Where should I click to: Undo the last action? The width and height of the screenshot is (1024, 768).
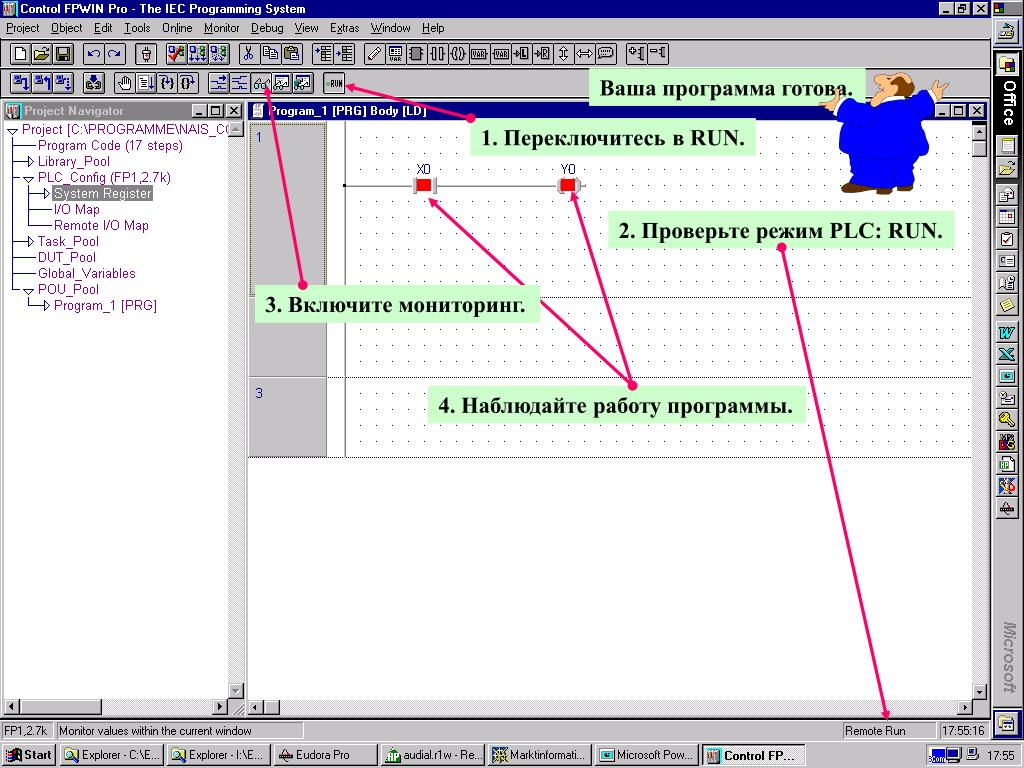94,54
